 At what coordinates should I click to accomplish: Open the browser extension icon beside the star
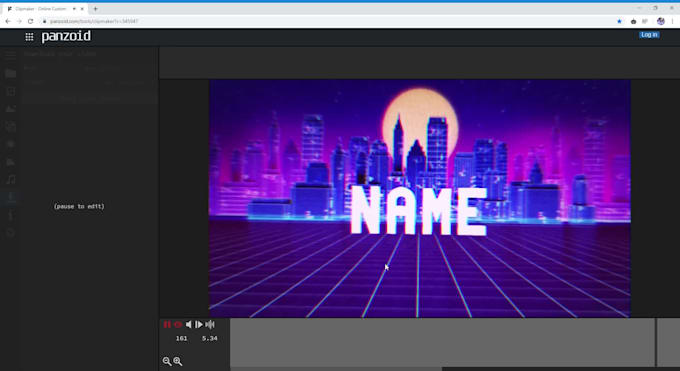(633, 21)
